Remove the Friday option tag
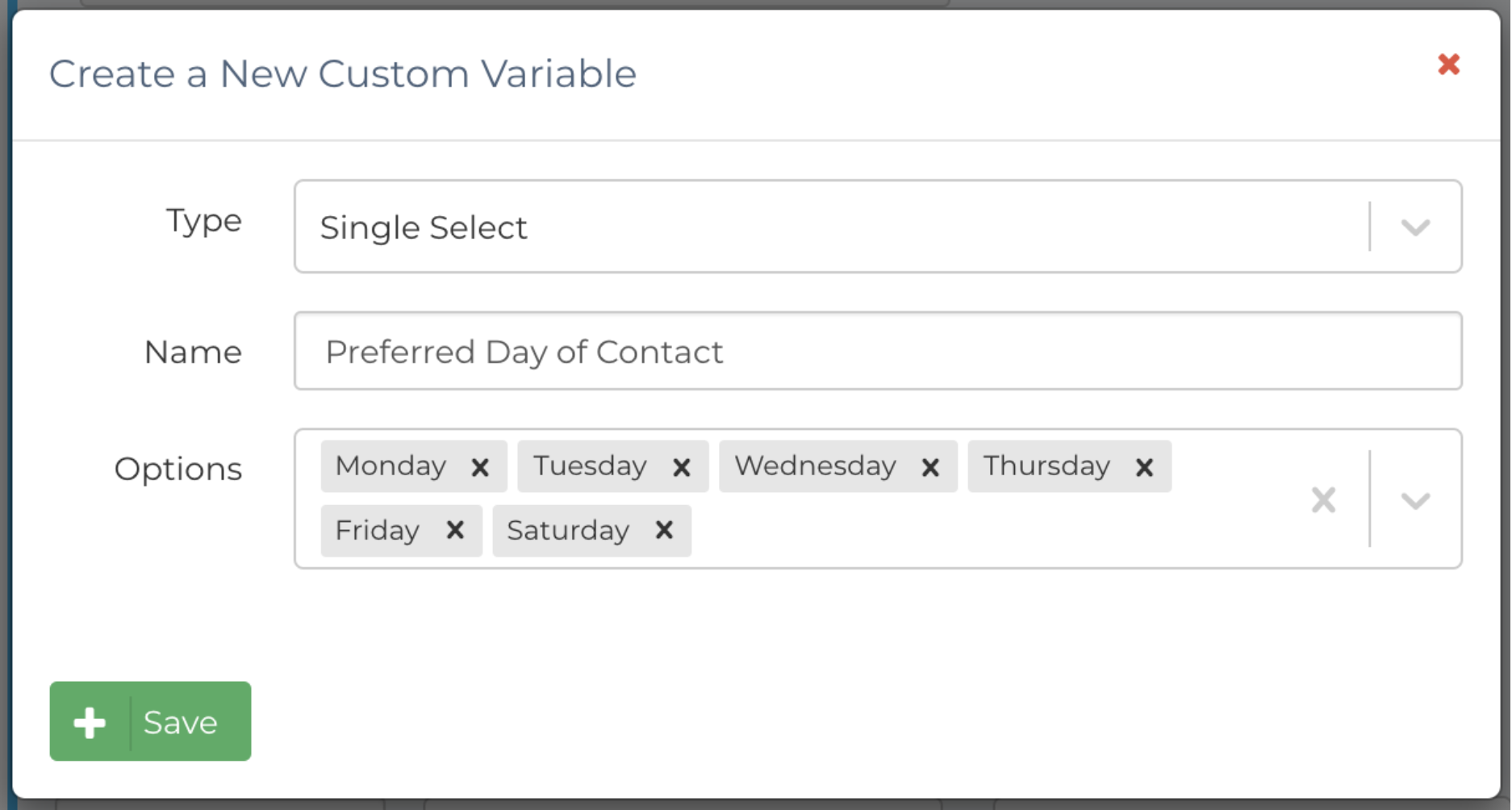Image resolution: width=1512 pixels, height=810 pixels. coord(455,530)
